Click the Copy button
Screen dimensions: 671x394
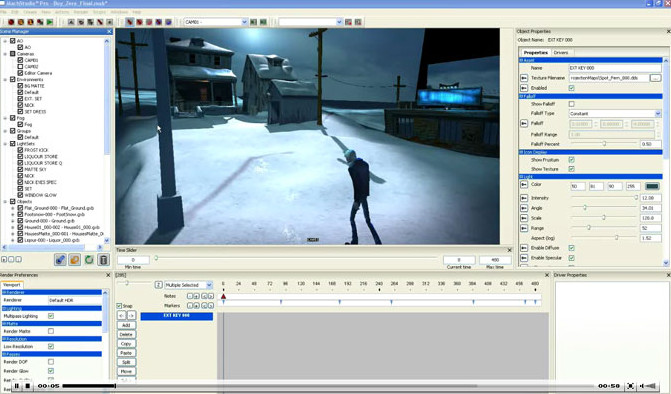coord(126,344)
